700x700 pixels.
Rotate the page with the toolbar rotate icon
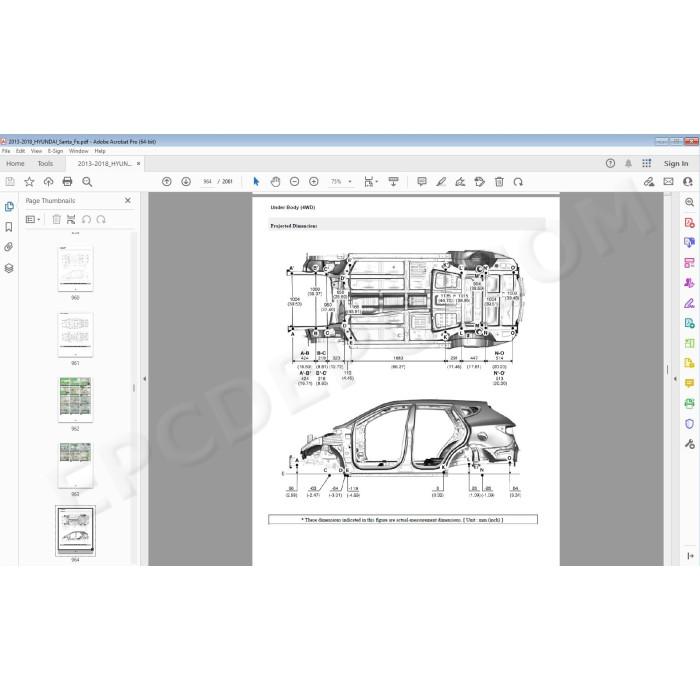518,182
